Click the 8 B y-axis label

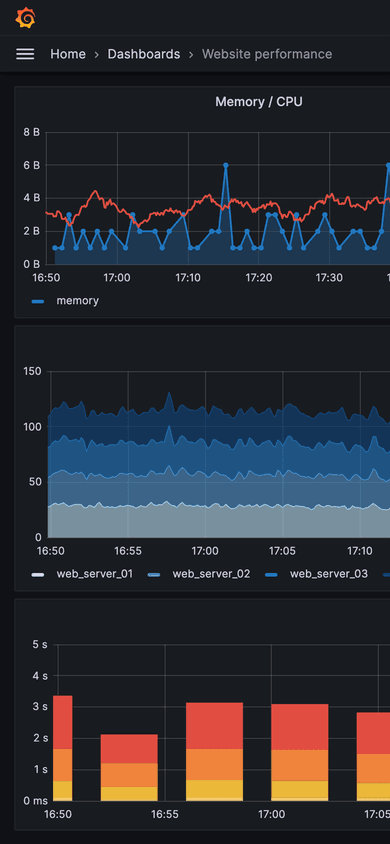click(x=31, y=132)
